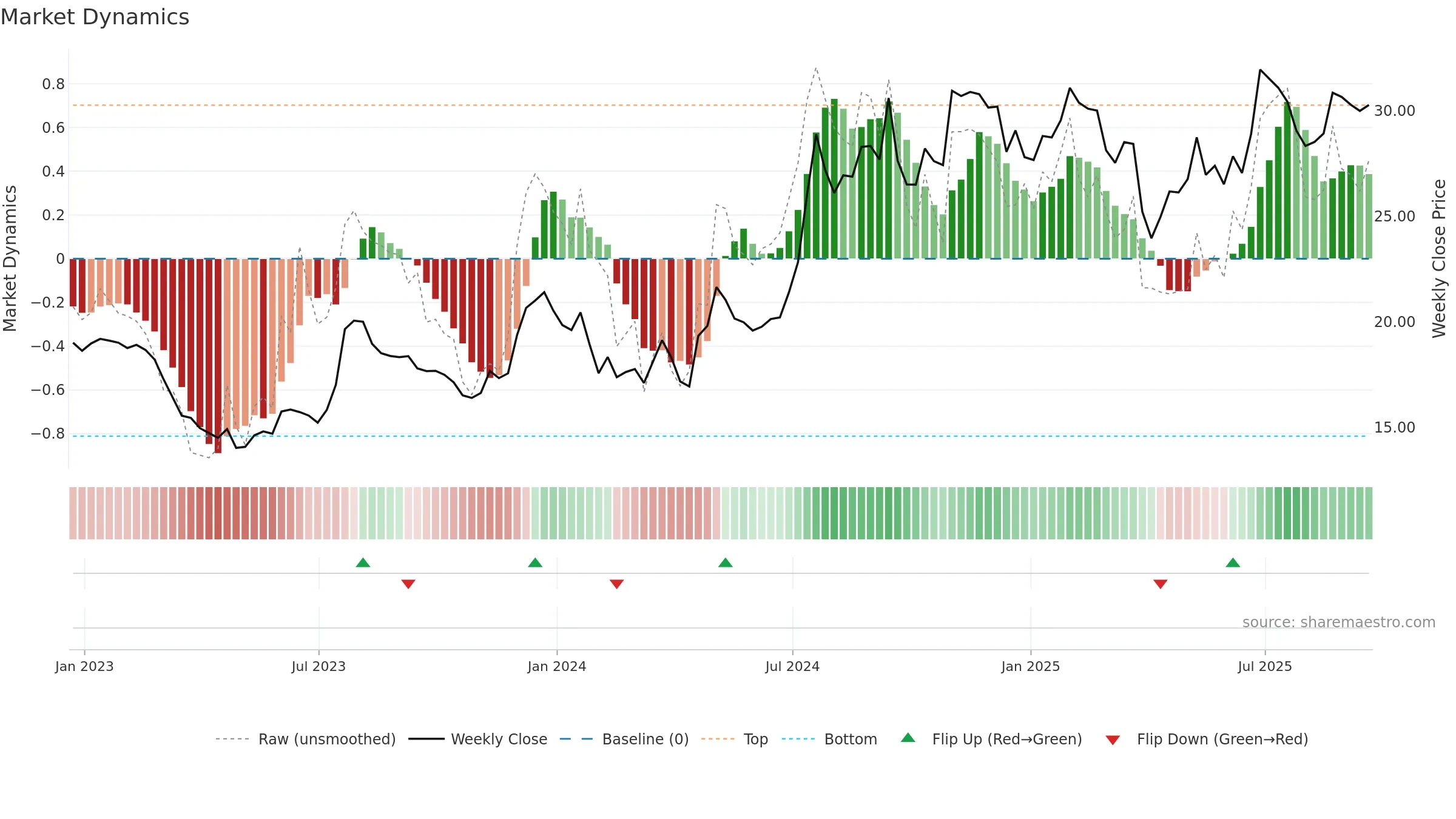Click the Jul 2025 x-axis label

[1265, 666]
